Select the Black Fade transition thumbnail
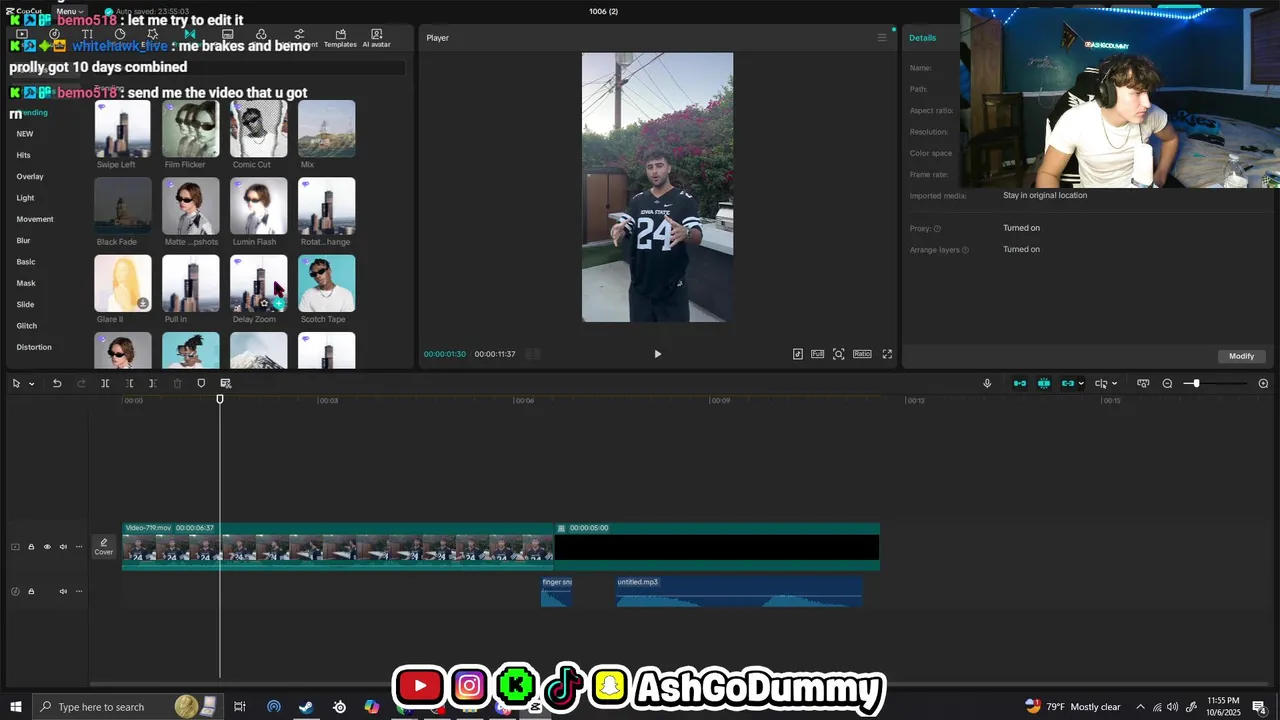Viewport: 1280px width, 720px height. point(123,206)
